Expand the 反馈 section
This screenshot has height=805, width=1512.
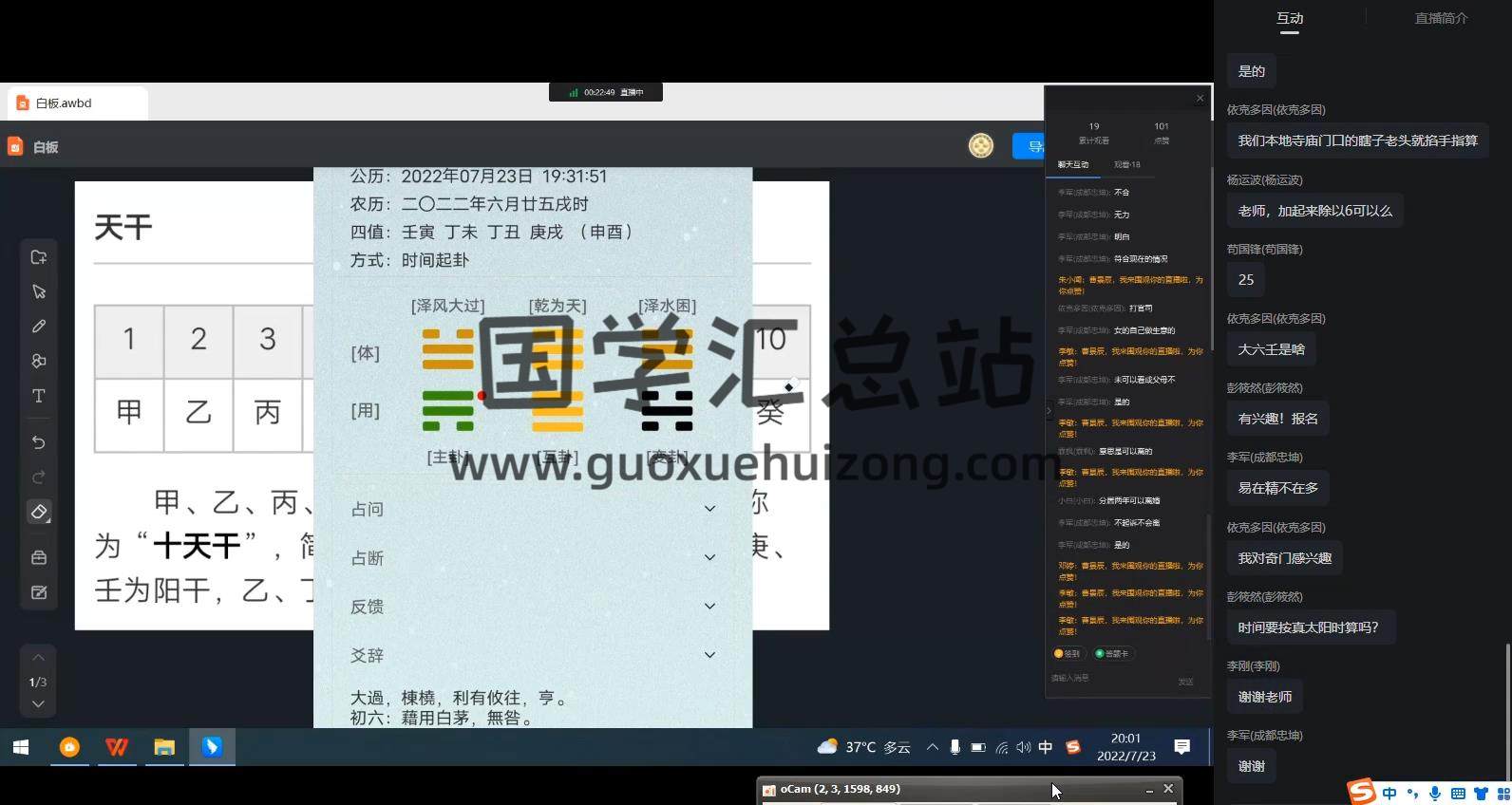click(x=709, y=606)
